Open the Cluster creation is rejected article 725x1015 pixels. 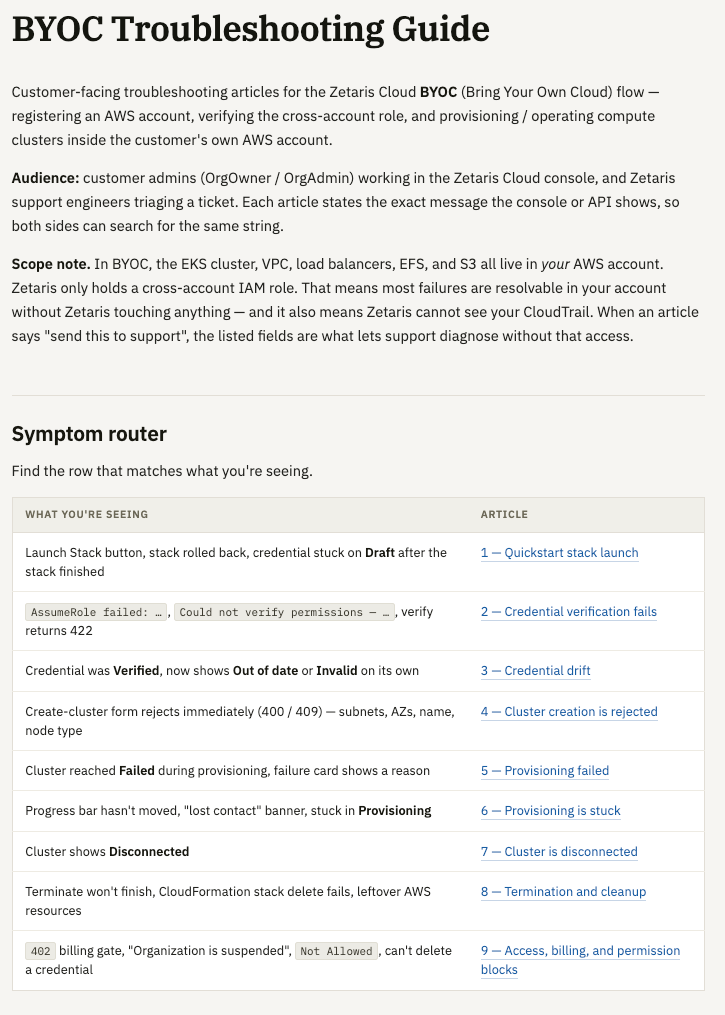tap(569, 711)
